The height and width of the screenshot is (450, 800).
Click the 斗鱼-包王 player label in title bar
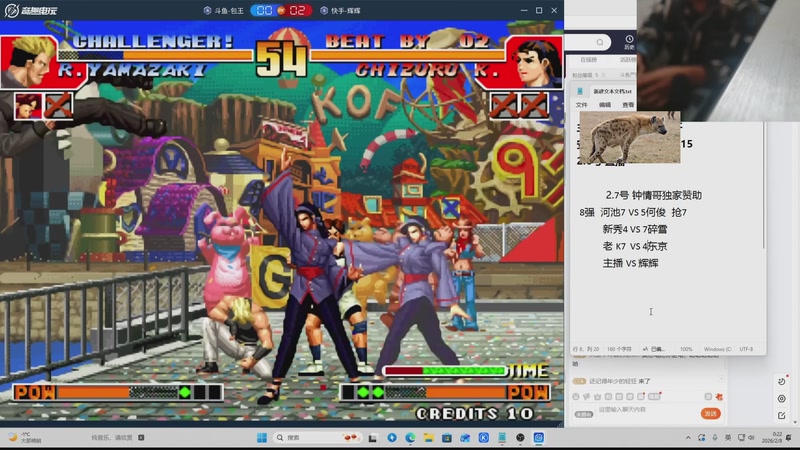[x=224, y=10]
